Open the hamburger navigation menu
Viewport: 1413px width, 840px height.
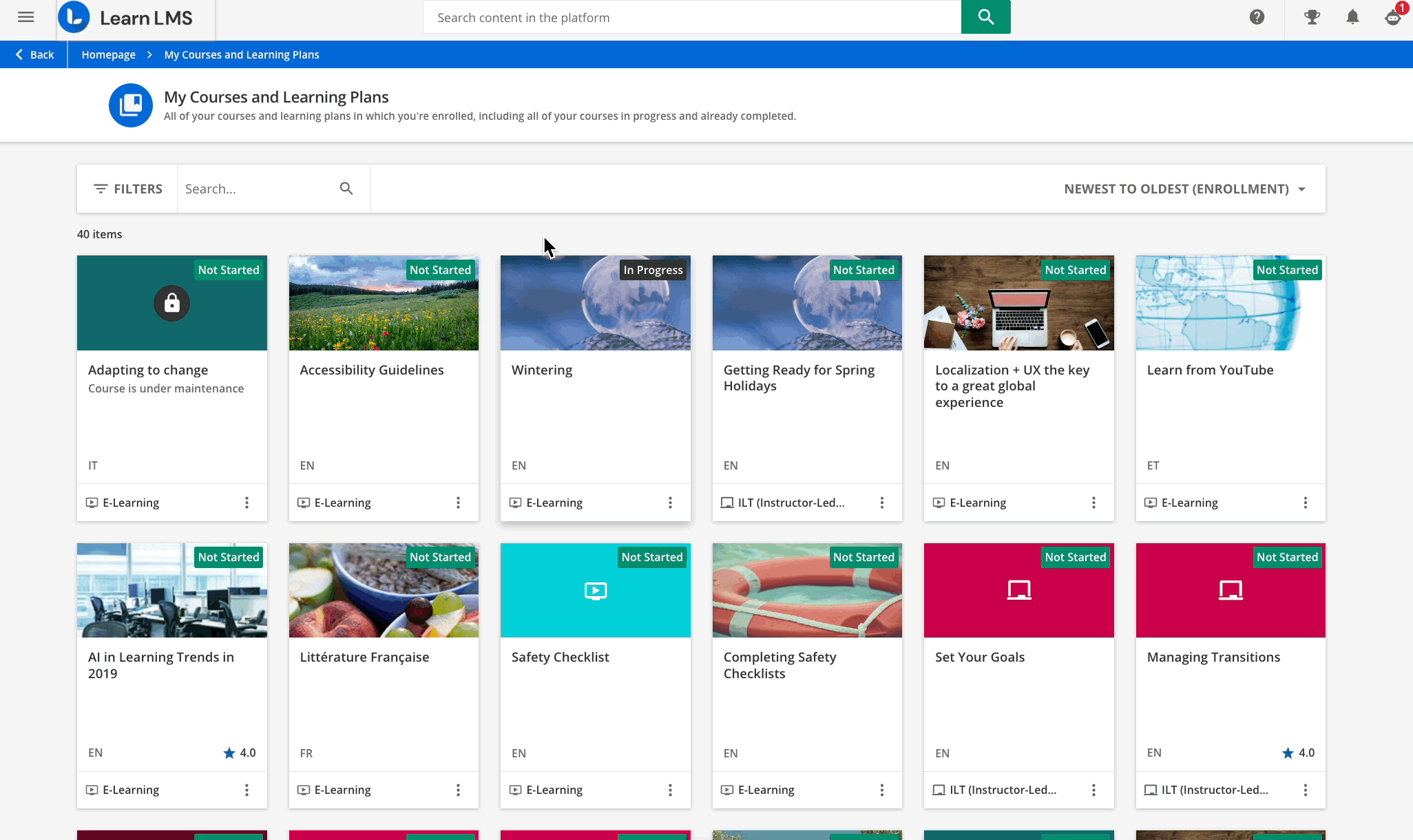pyautogui.click(x=25, y=17)
